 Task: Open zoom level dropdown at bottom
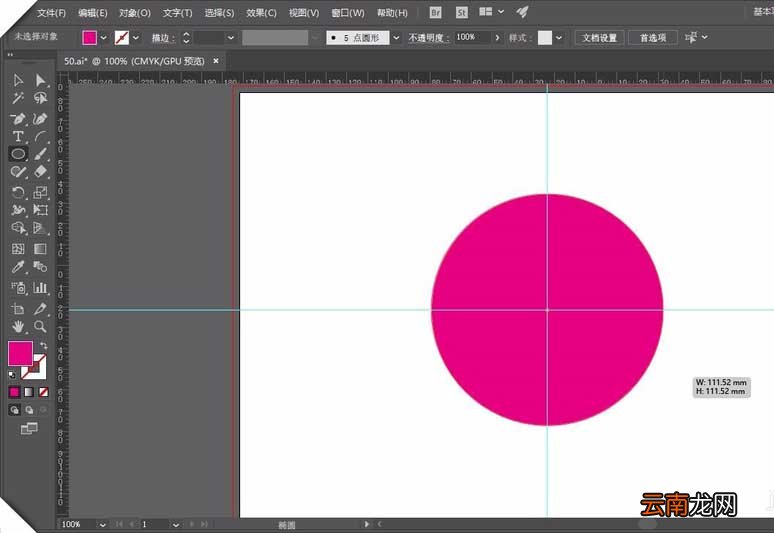point(102,525)
